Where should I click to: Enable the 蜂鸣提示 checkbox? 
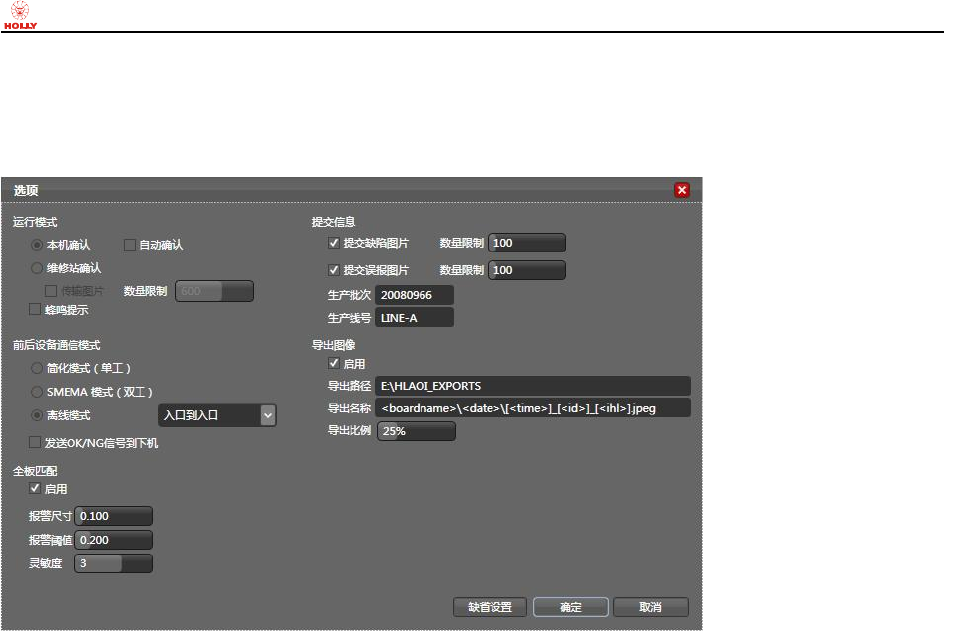(x=35, y=309)
